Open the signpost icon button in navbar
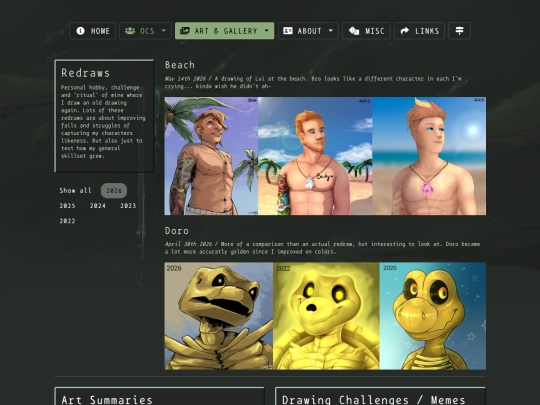540x405 pixels. 459,31
